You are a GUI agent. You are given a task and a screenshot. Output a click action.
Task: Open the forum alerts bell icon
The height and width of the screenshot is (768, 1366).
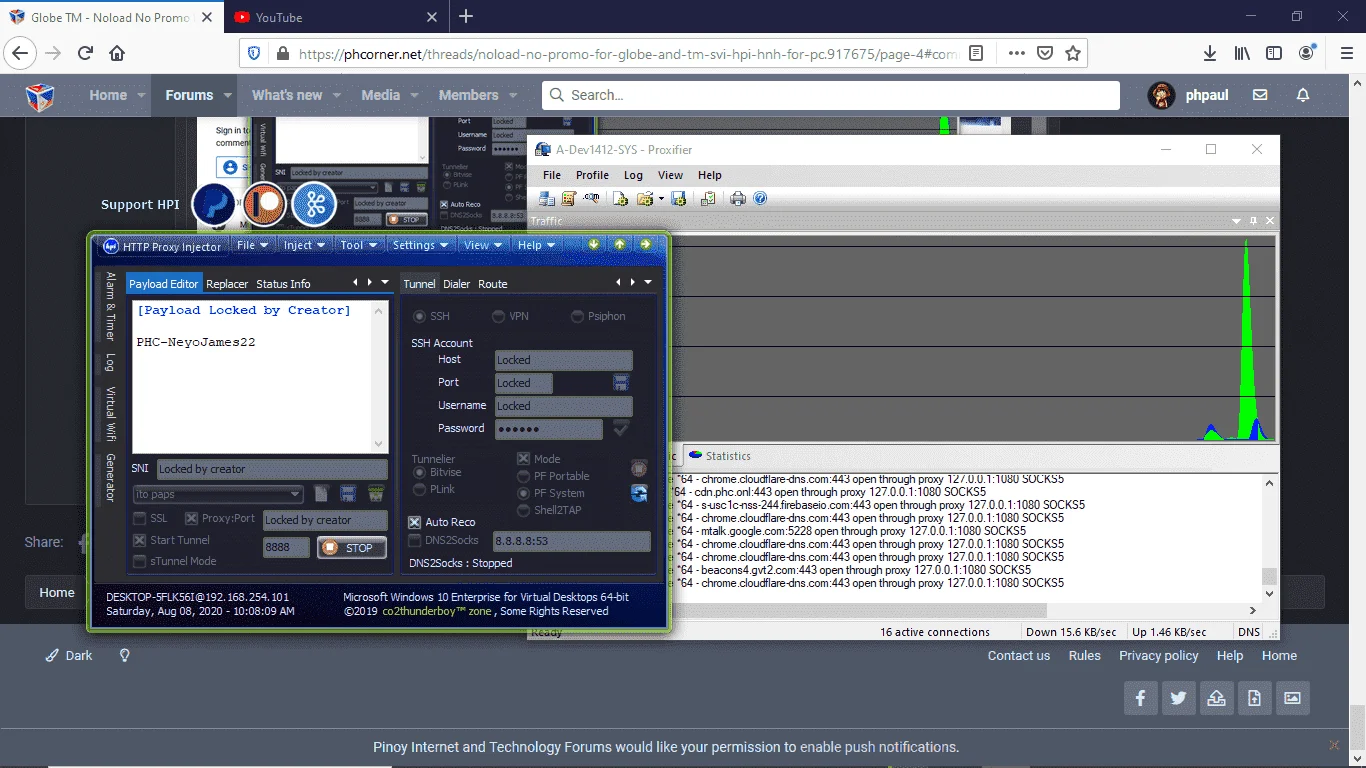[x=1303, y=95]
